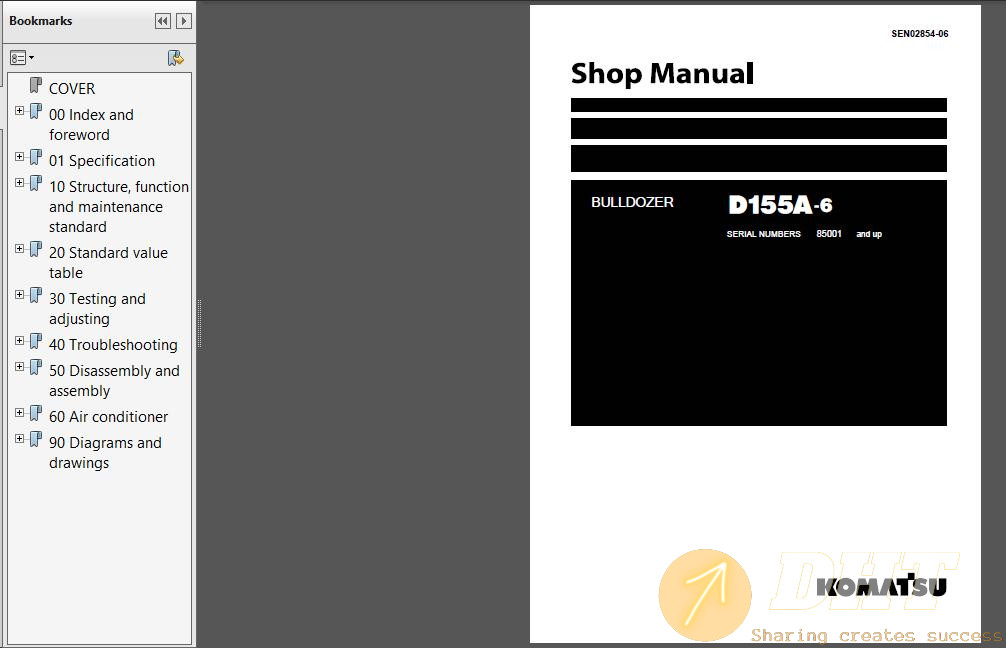
Task: Open 50 Disassembly and assembly section
Action: coord(114,380)
